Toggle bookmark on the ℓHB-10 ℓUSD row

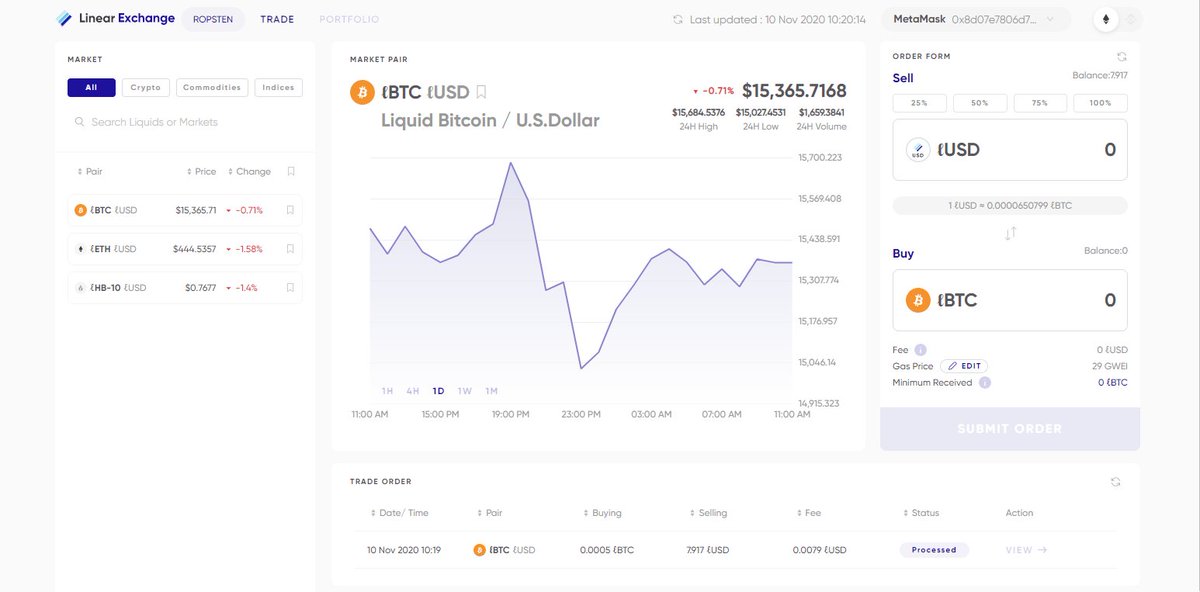(290, 288)
